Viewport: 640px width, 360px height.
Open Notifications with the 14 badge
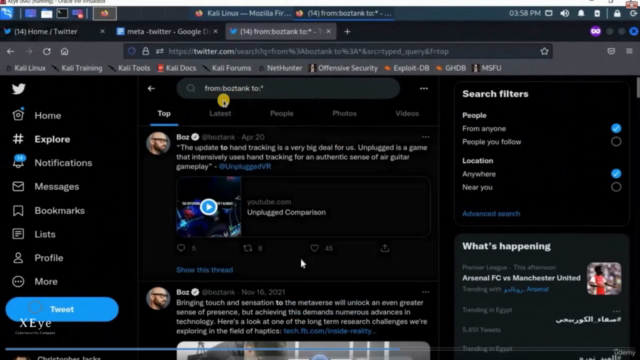pos(52,162)
